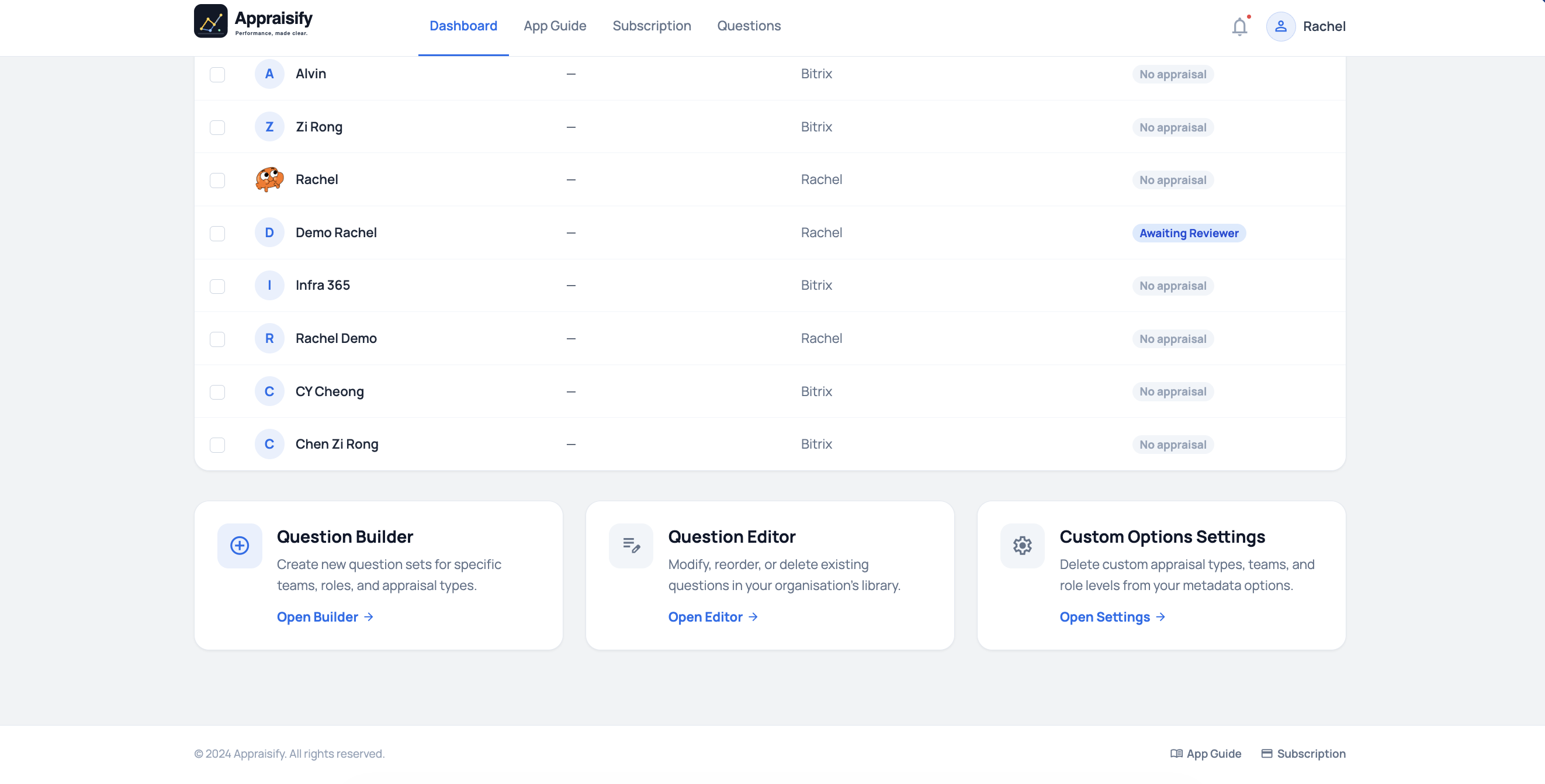1545x784 pixels.
Task: Click Rachel's orange cartoon avatar
Action: (269, 179)
